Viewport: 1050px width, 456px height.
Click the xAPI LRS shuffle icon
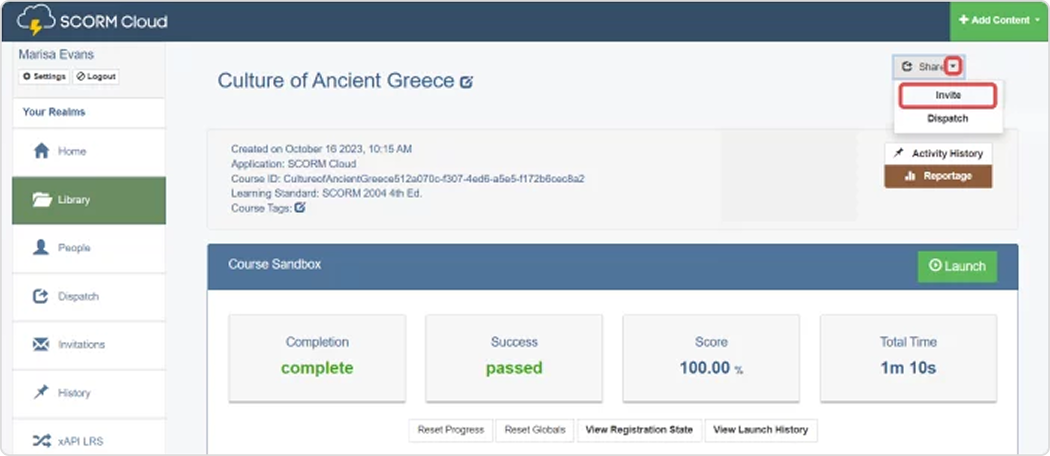coord(41,441)
